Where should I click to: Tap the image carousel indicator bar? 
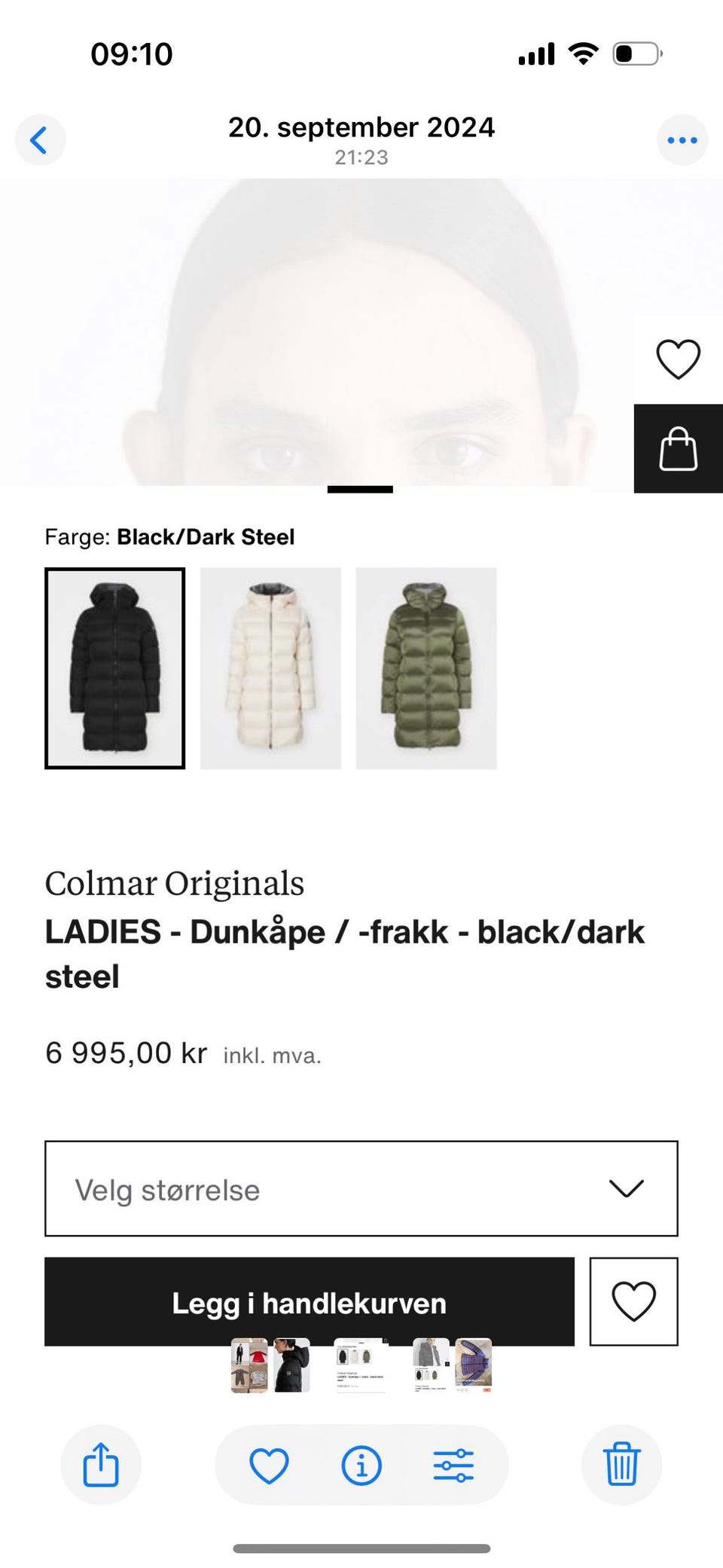360,490
